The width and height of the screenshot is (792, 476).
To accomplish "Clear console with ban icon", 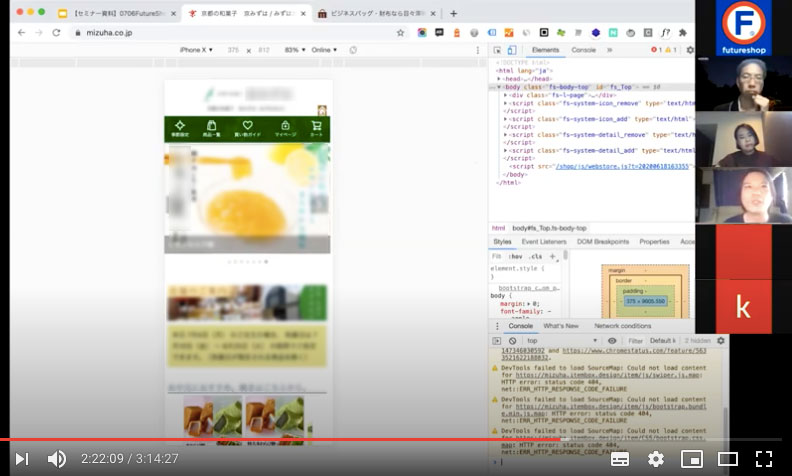I will pos(512,341).
